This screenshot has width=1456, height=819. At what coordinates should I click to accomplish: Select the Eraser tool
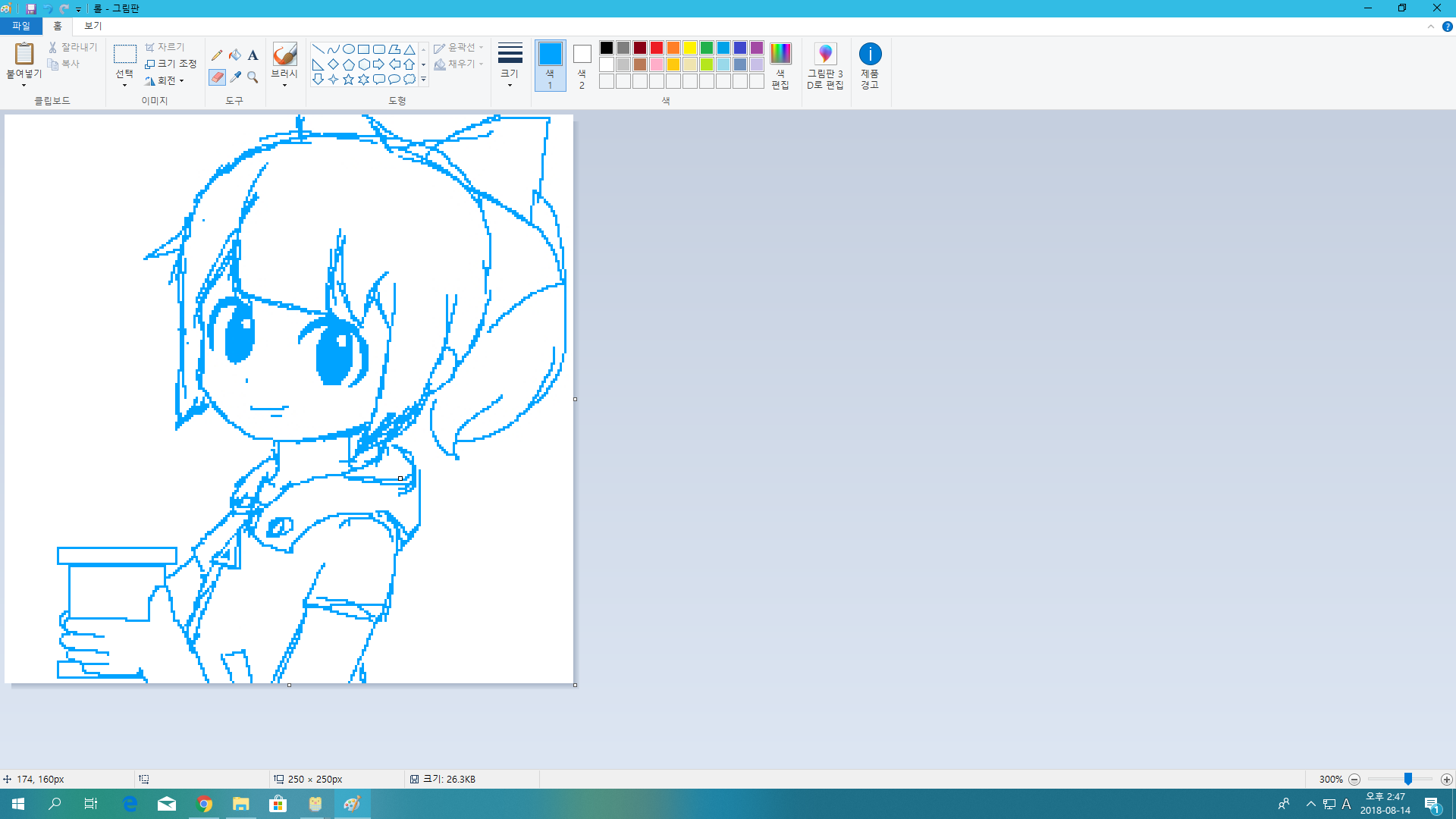coord(217,77)
